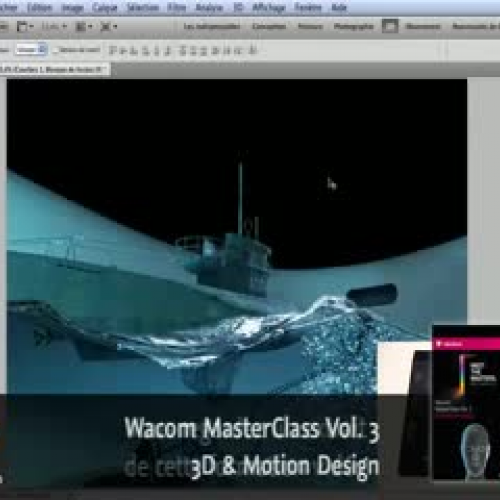This screenshot has width=500, height=500.
Task: Open the auto-select type combo box
Action: pyautogui.click(x=31, y=50)
